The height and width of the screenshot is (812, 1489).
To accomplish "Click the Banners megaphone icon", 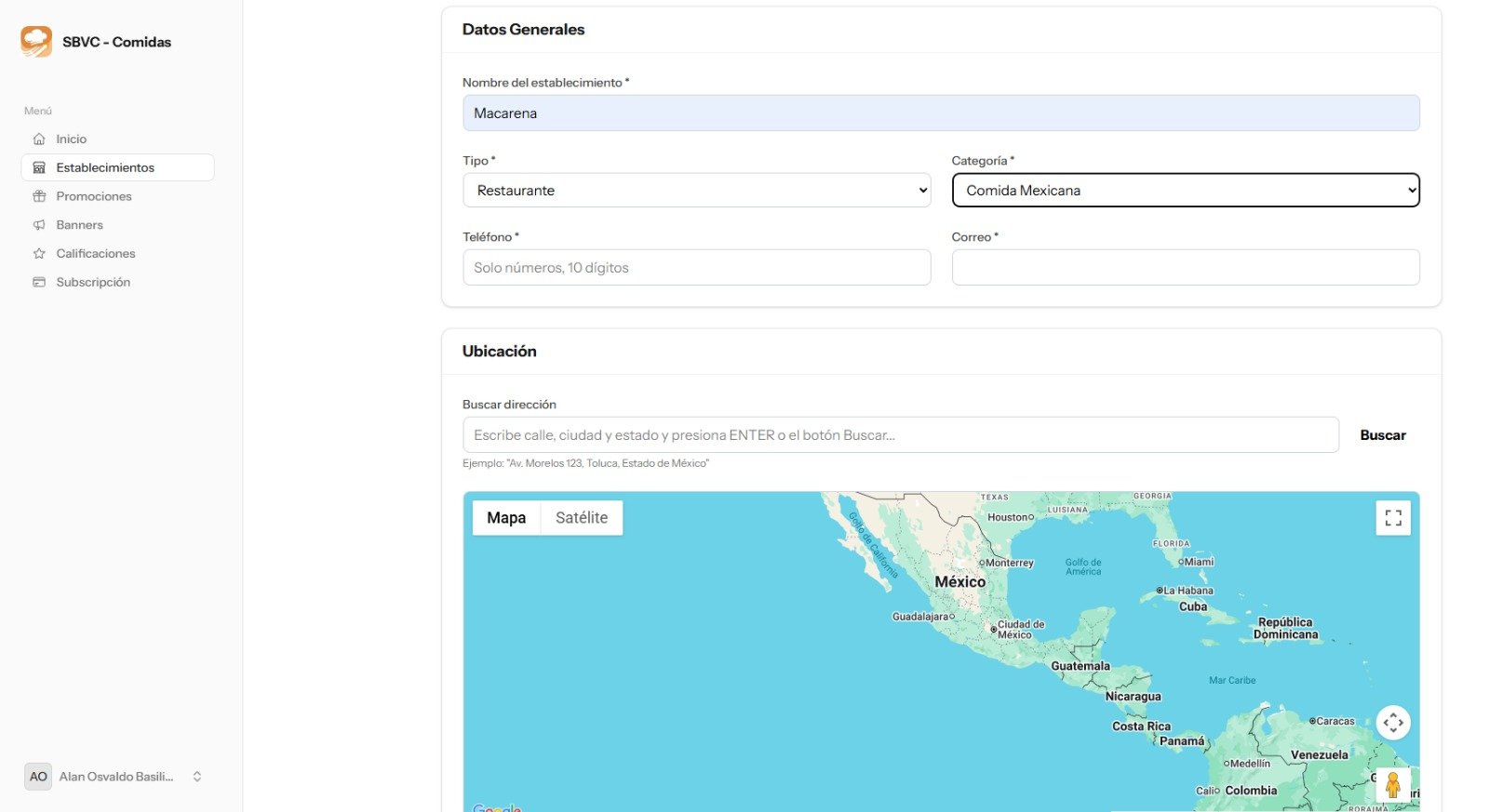I will [x=39, y=225].
